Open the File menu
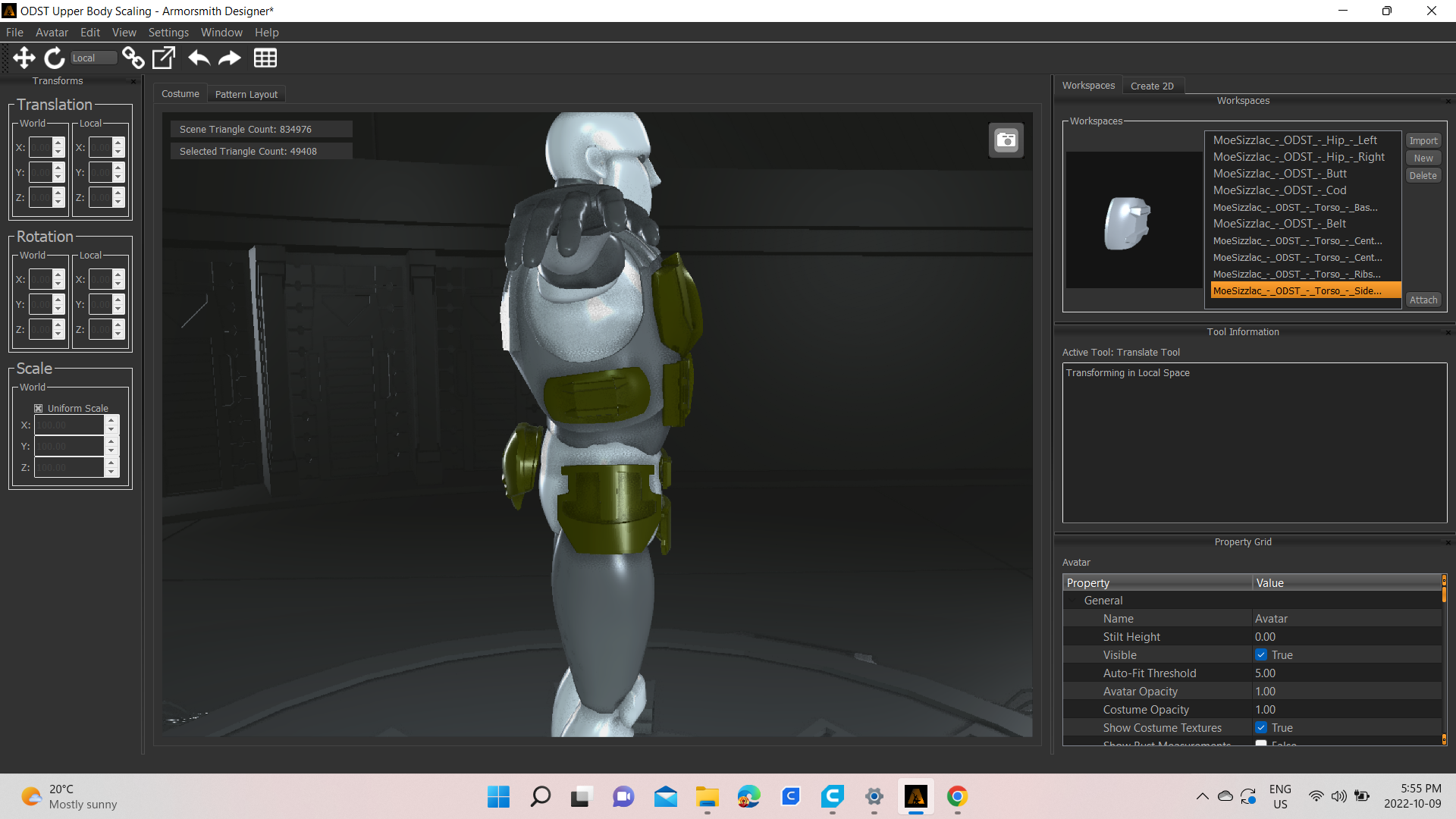1456x819 pixels. point(14,32)
